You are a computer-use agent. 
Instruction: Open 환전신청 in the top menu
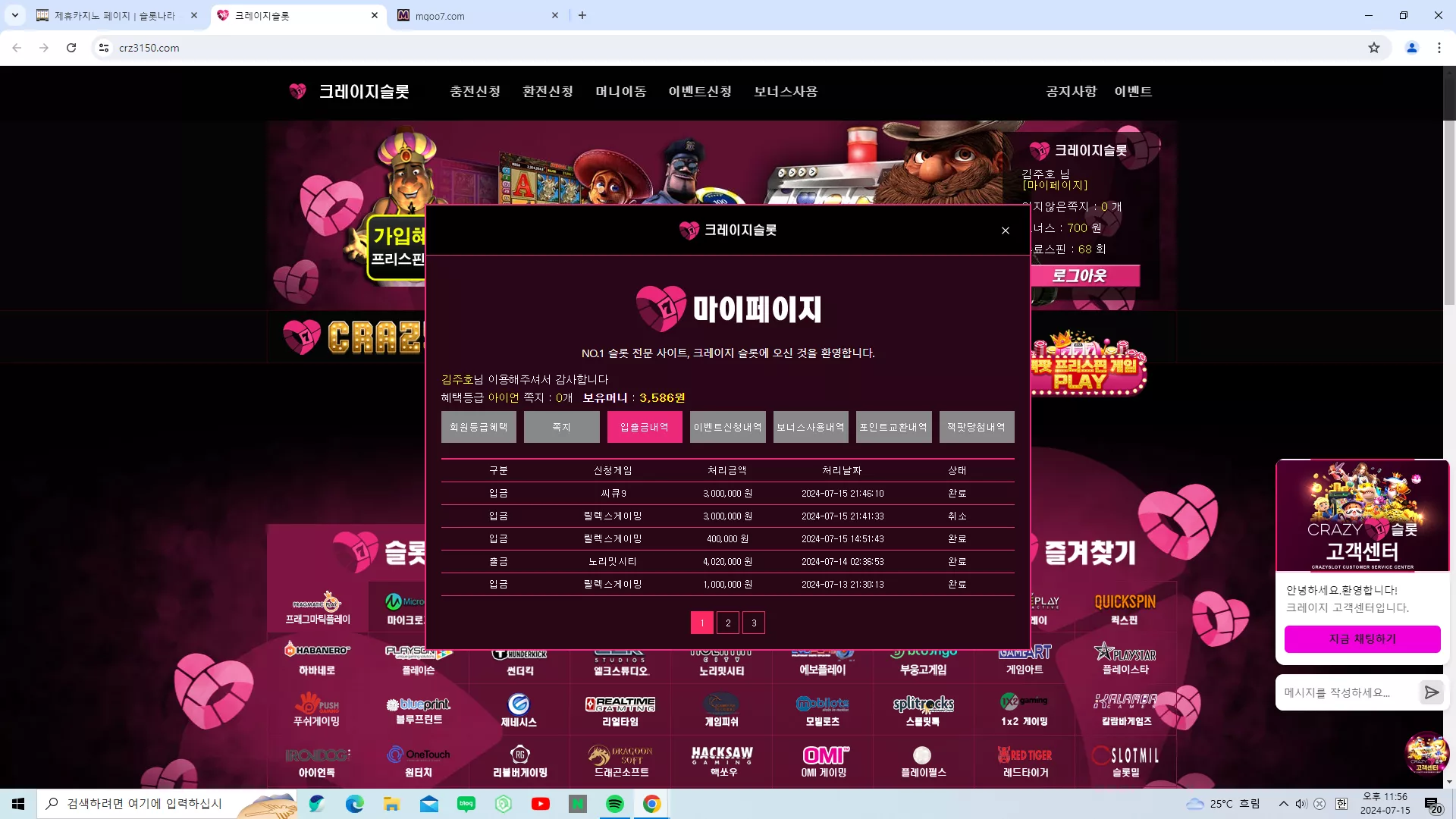click(x=548, y=92)
